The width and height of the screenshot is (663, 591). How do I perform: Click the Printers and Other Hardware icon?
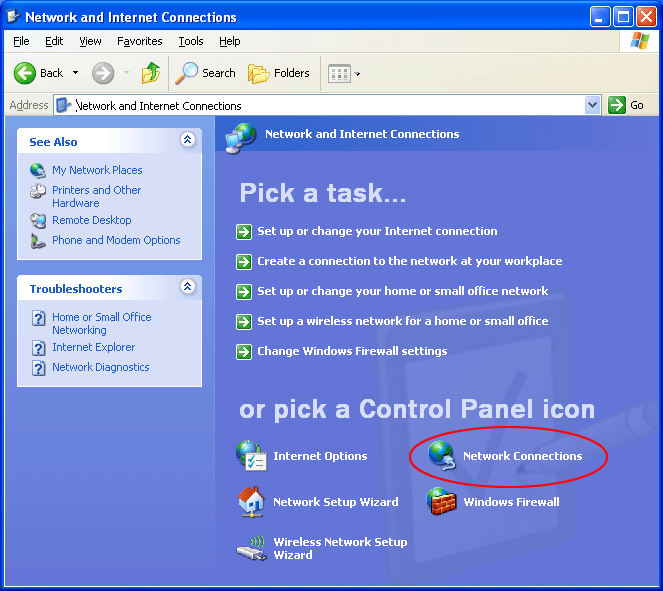[x=38, y=191]
